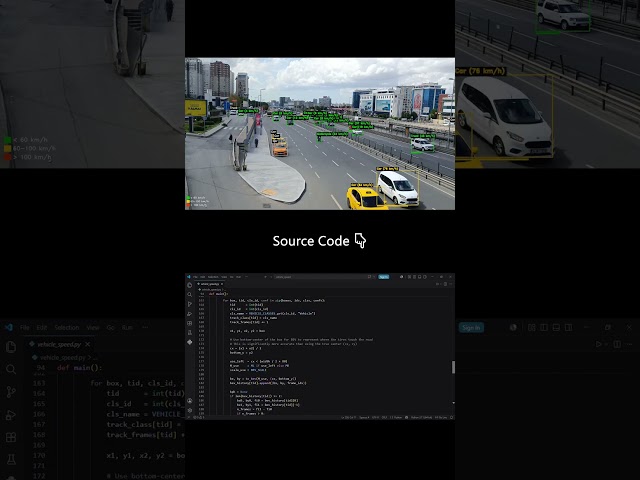Image resolution: width=640 pixels, height=480 pixels.
Task: Click the scroll down arrow in small editor
Action: click(453, 403)
